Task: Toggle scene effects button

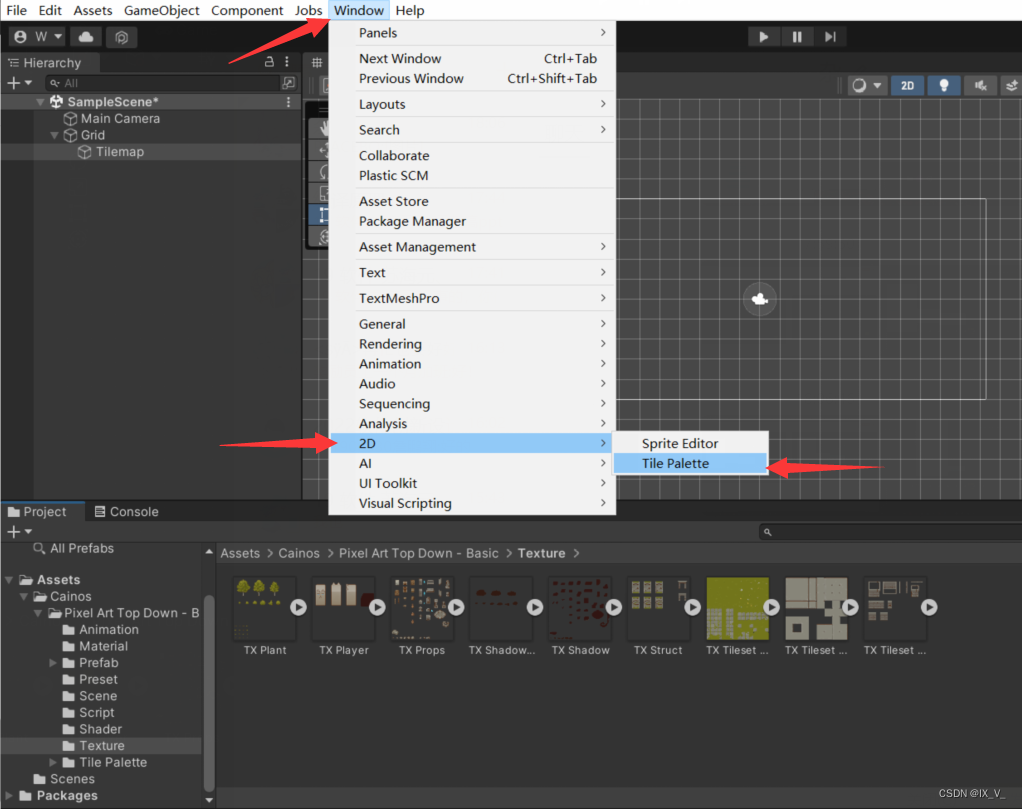Action: click(1012, 85)
